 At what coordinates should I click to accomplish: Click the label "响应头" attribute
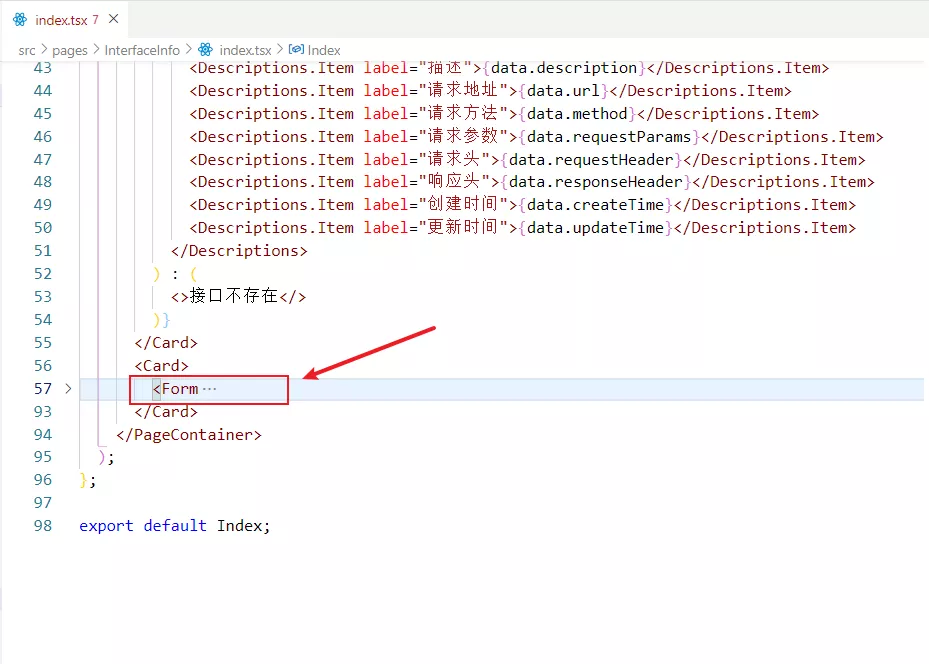(427, 182)
